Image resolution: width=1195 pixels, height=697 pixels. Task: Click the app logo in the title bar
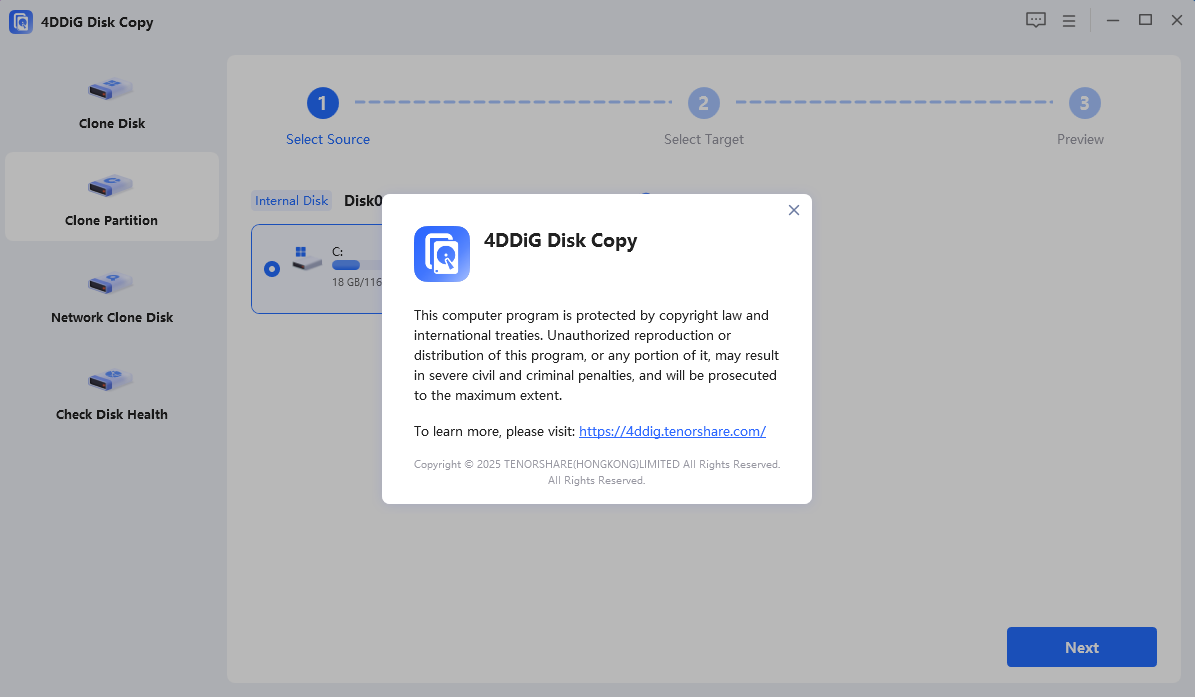click(x=21, y=21)
